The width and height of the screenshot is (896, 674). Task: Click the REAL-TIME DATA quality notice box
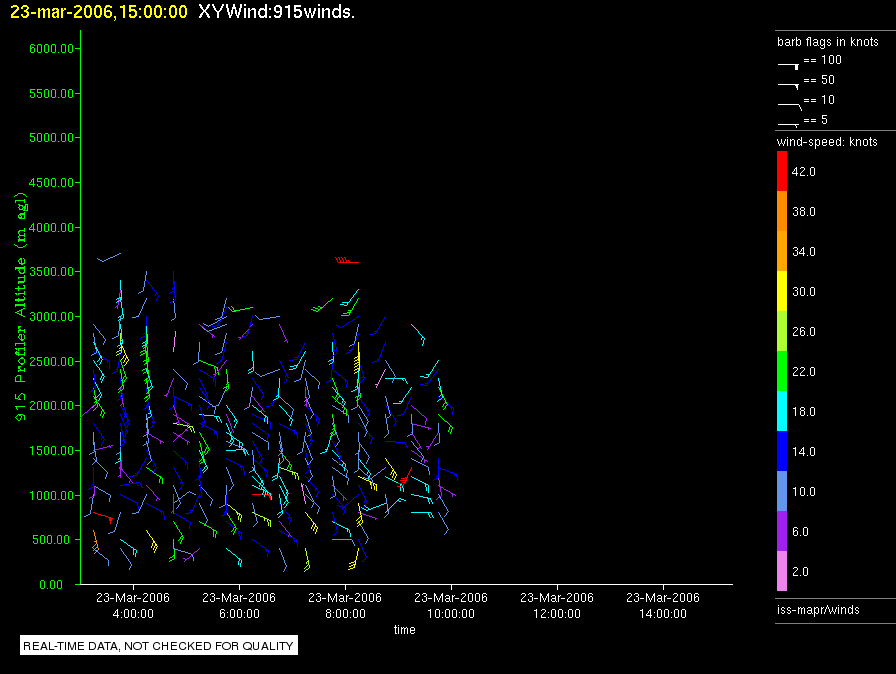(159, 646)
